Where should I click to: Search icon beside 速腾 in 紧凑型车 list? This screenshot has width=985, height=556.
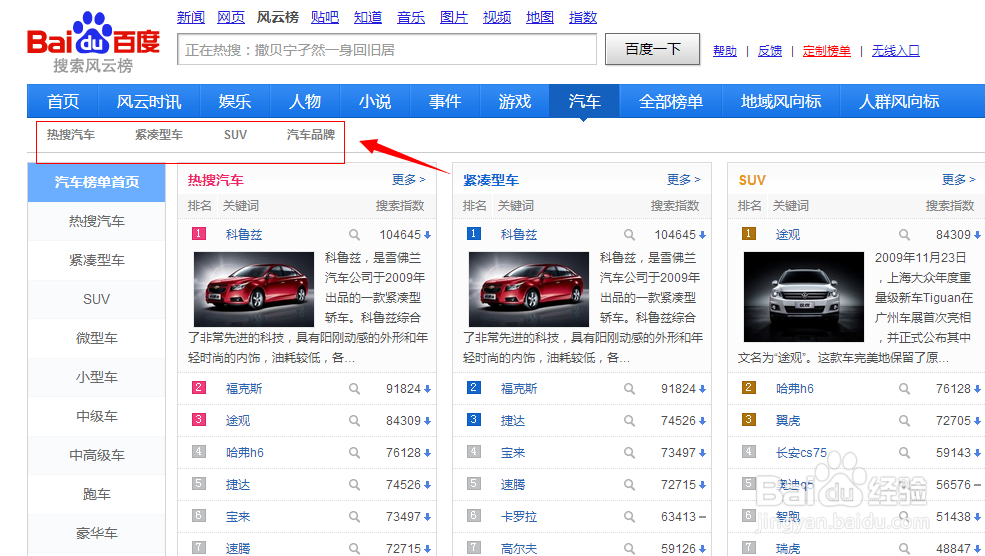point(629,485)
